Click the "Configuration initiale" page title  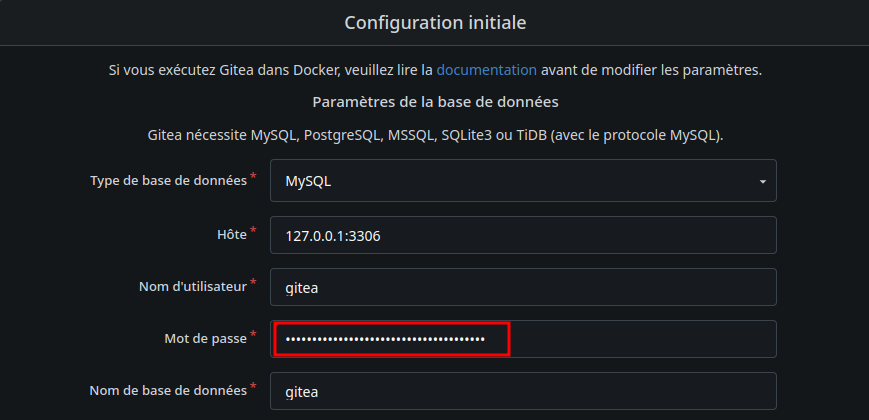[434, 22]
